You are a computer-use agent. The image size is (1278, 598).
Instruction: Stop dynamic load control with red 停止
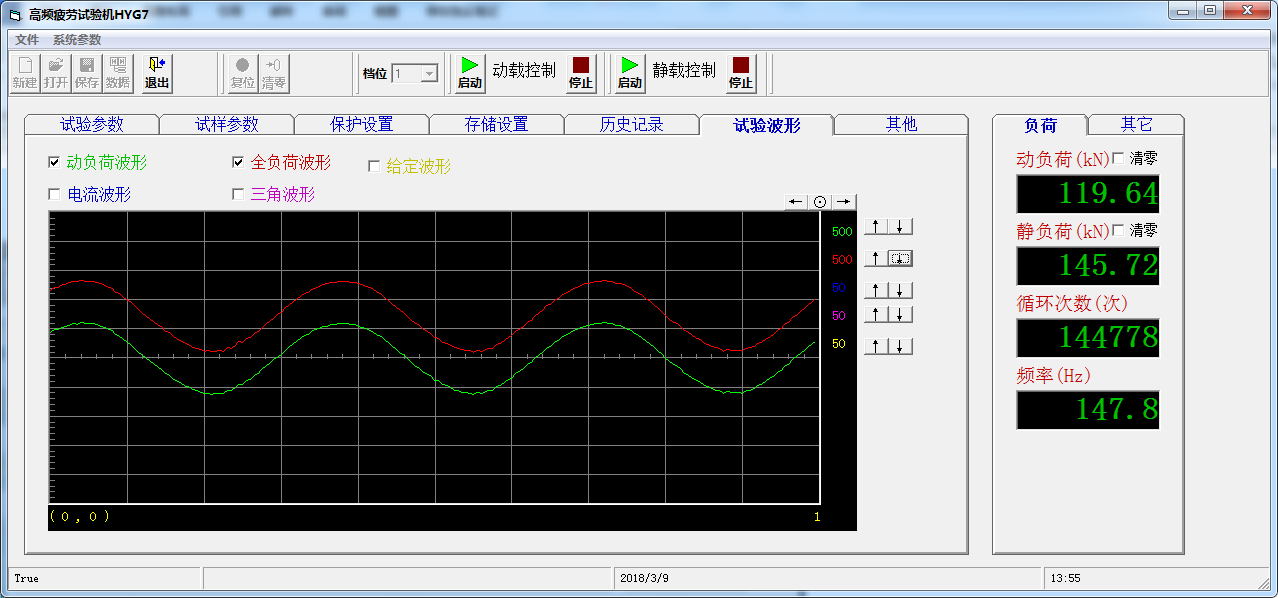580,73
